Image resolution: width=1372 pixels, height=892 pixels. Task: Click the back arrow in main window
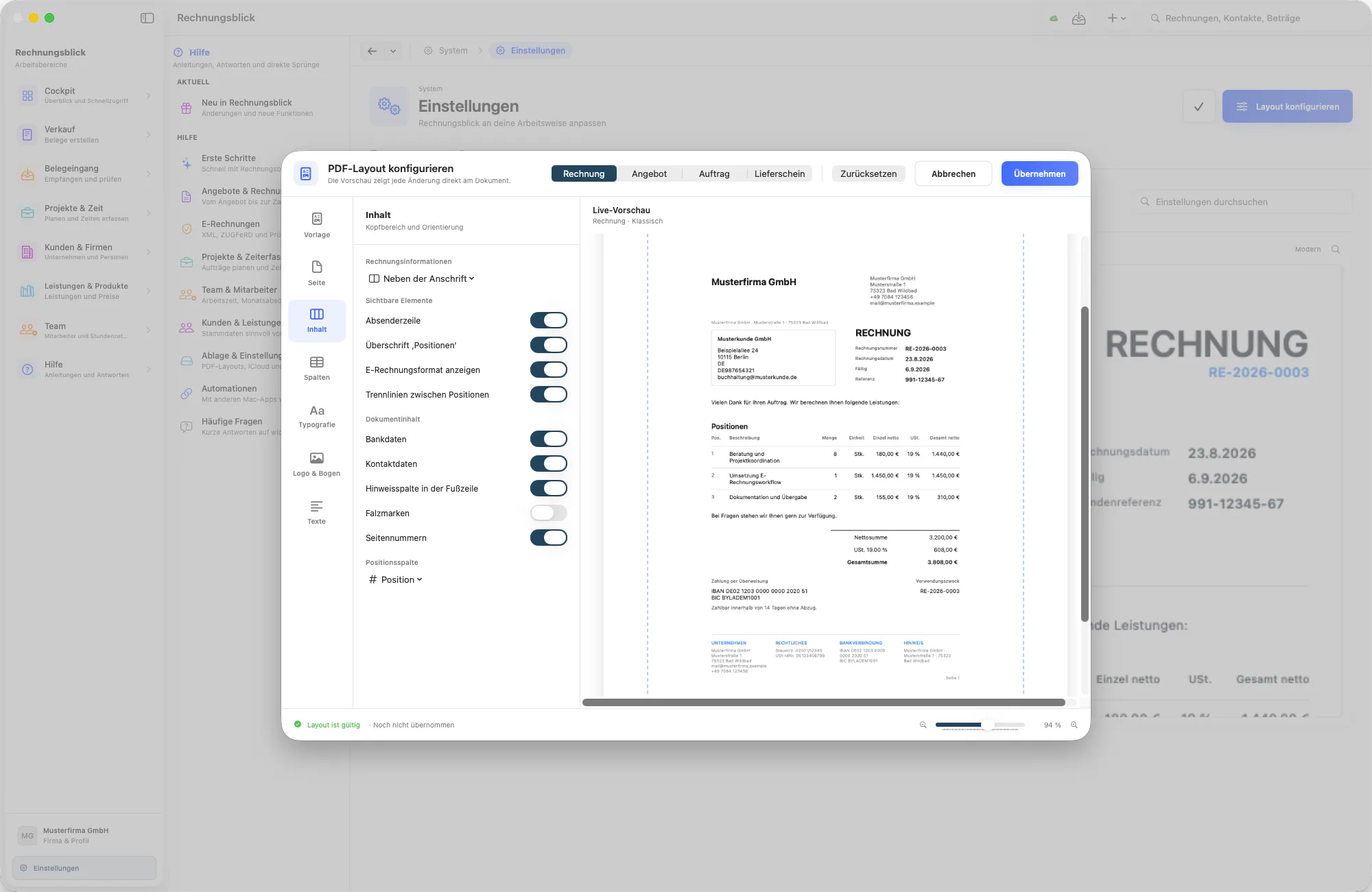(x=372, y=51)
